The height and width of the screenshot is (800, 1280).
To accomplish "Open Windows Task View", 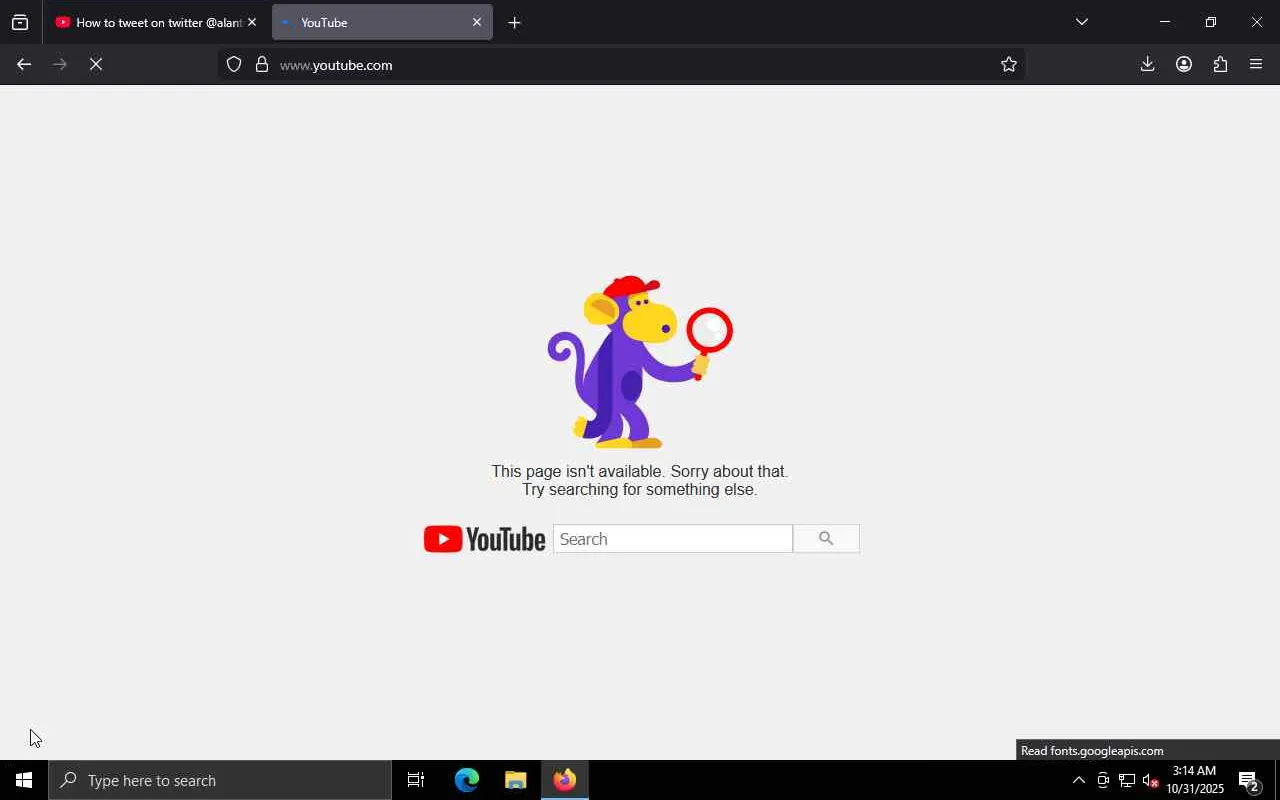I will pyautogui.click(x=416, y=780).
